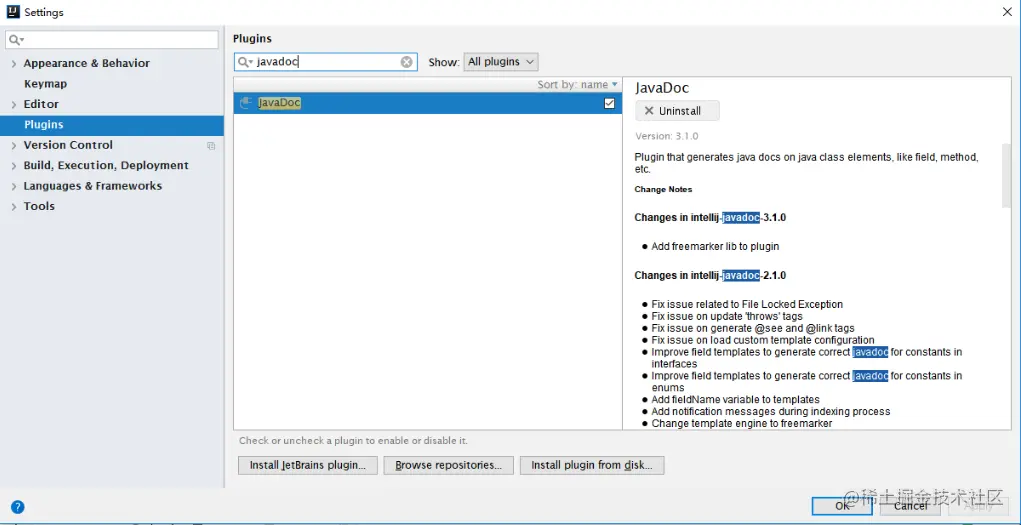The width and height of the screenshot is (1021, 525).
Task: Expand the Tools settings node
Action: coord(14,206)
